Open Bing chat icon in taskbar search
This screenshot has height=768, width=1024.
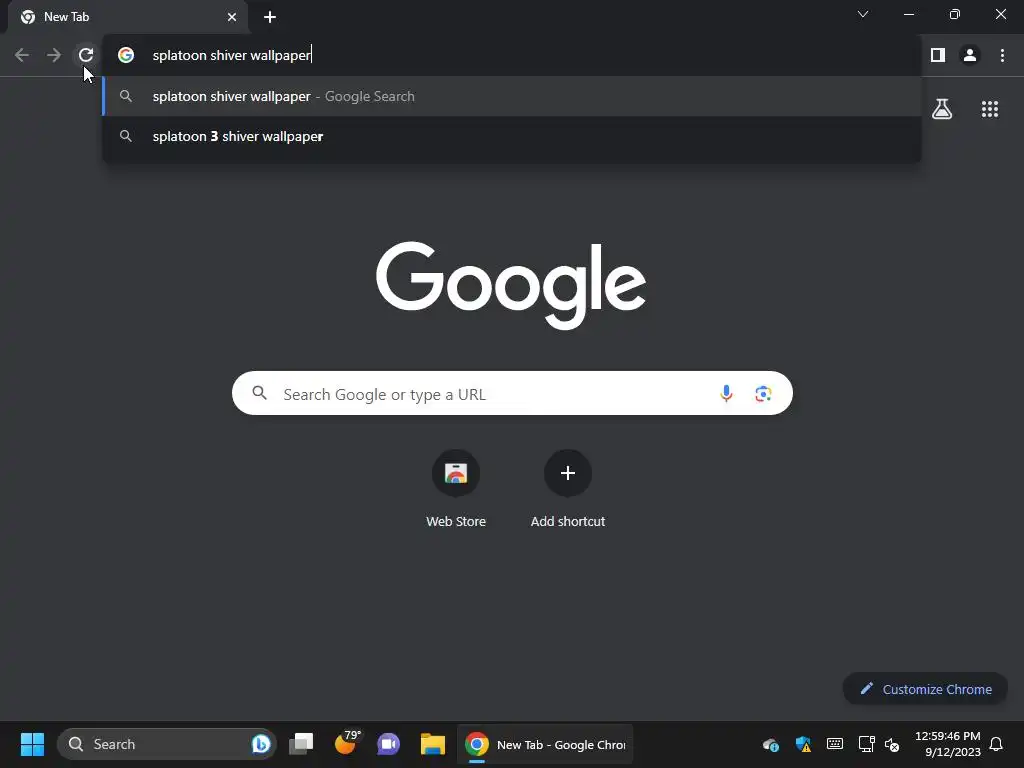tap(261, 744)
